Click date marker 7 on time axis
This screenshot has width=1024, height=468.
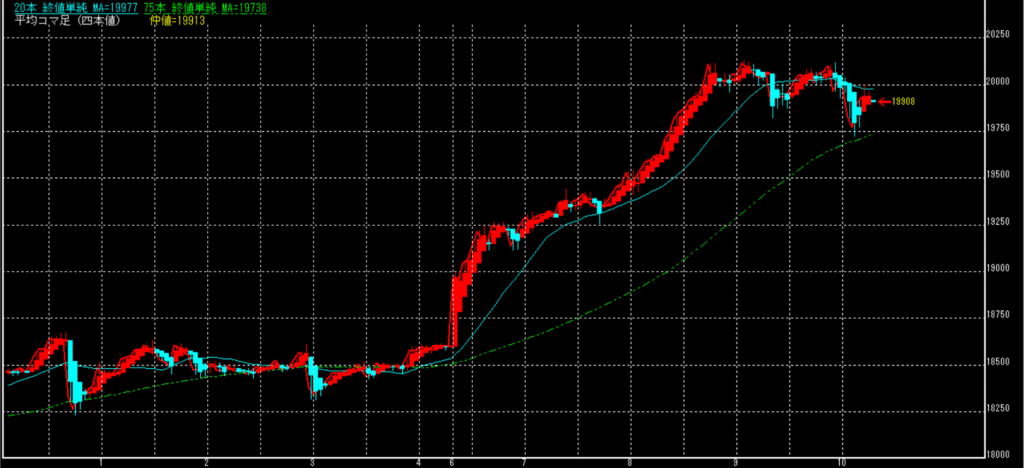click(x=524, y=462)
